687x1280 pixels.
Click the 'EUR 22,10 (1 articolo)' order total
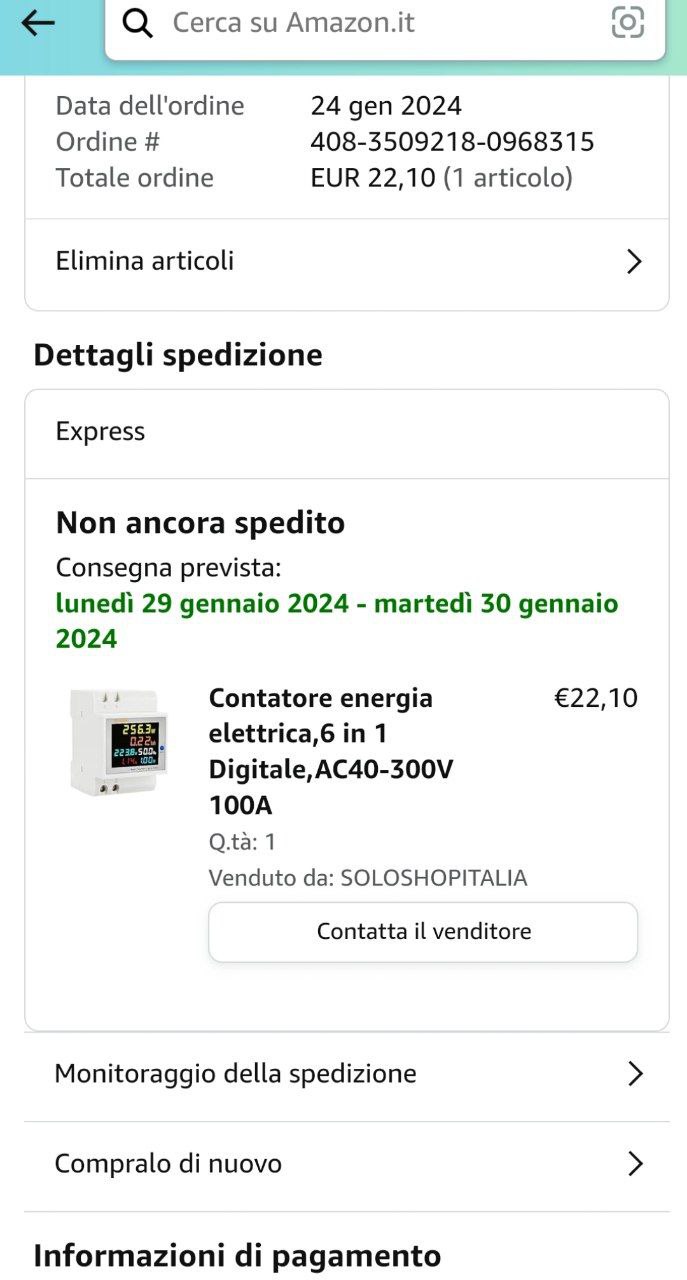click(441, 178)
